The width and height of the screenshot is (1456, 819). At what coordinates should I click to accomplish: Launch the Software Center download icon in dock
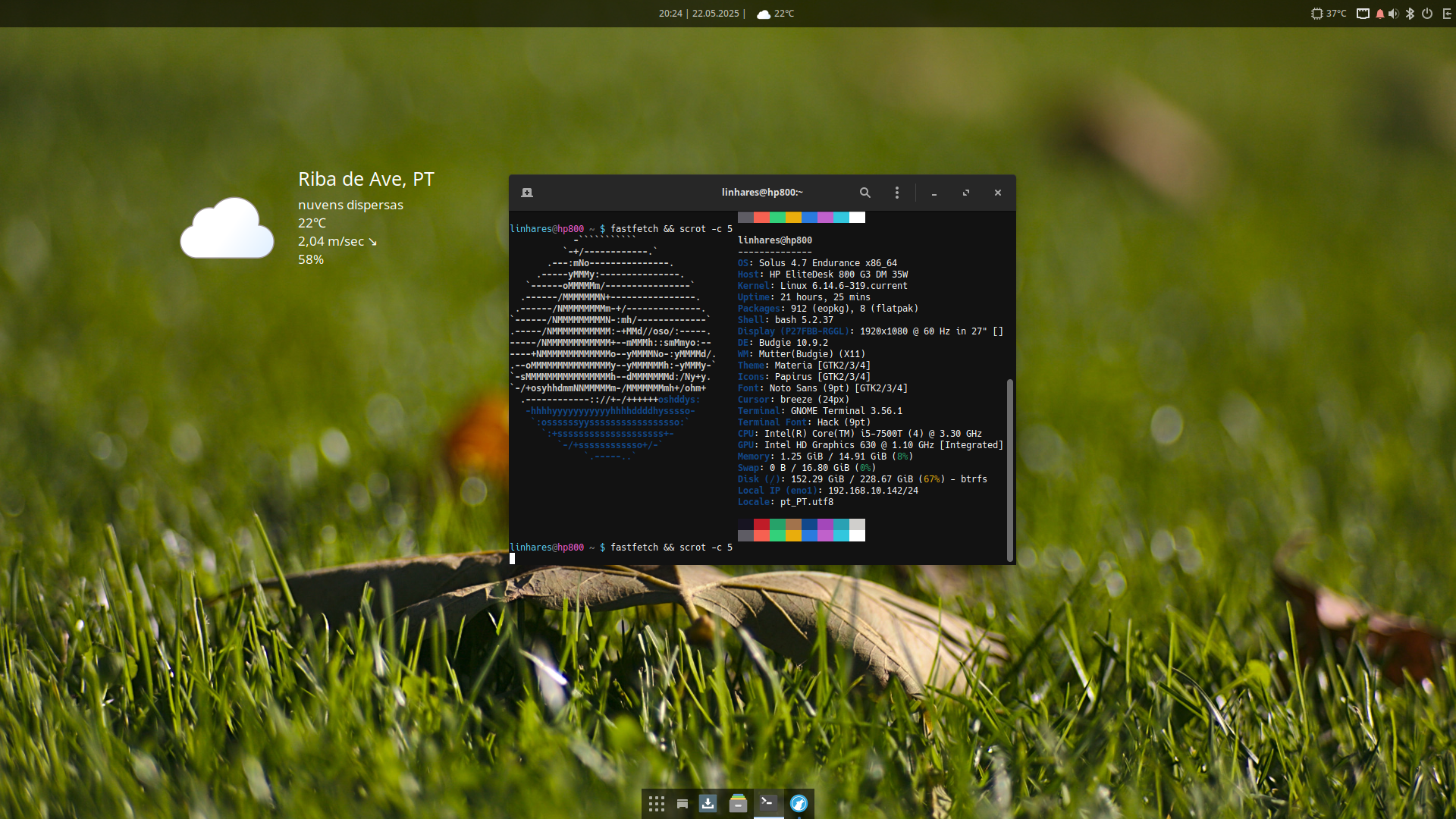[708, 804]
